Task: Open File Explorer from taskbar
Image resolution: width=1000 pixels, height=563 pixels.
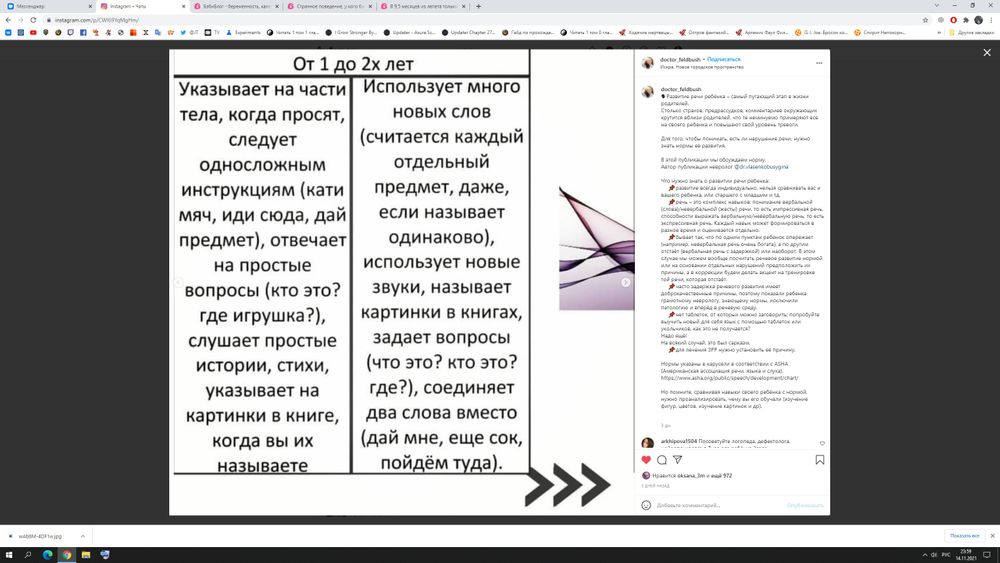Action: 85,555
